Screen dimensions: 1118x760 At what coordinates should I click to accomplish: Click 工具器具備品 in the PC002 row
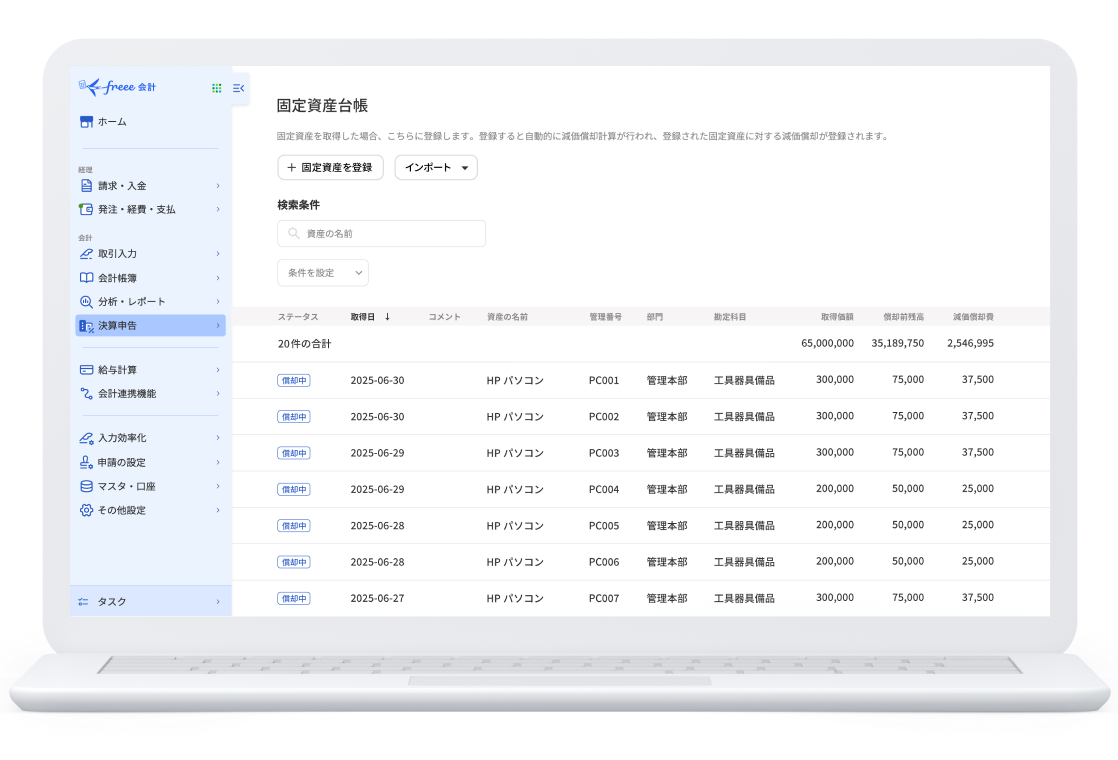(744, 416)
